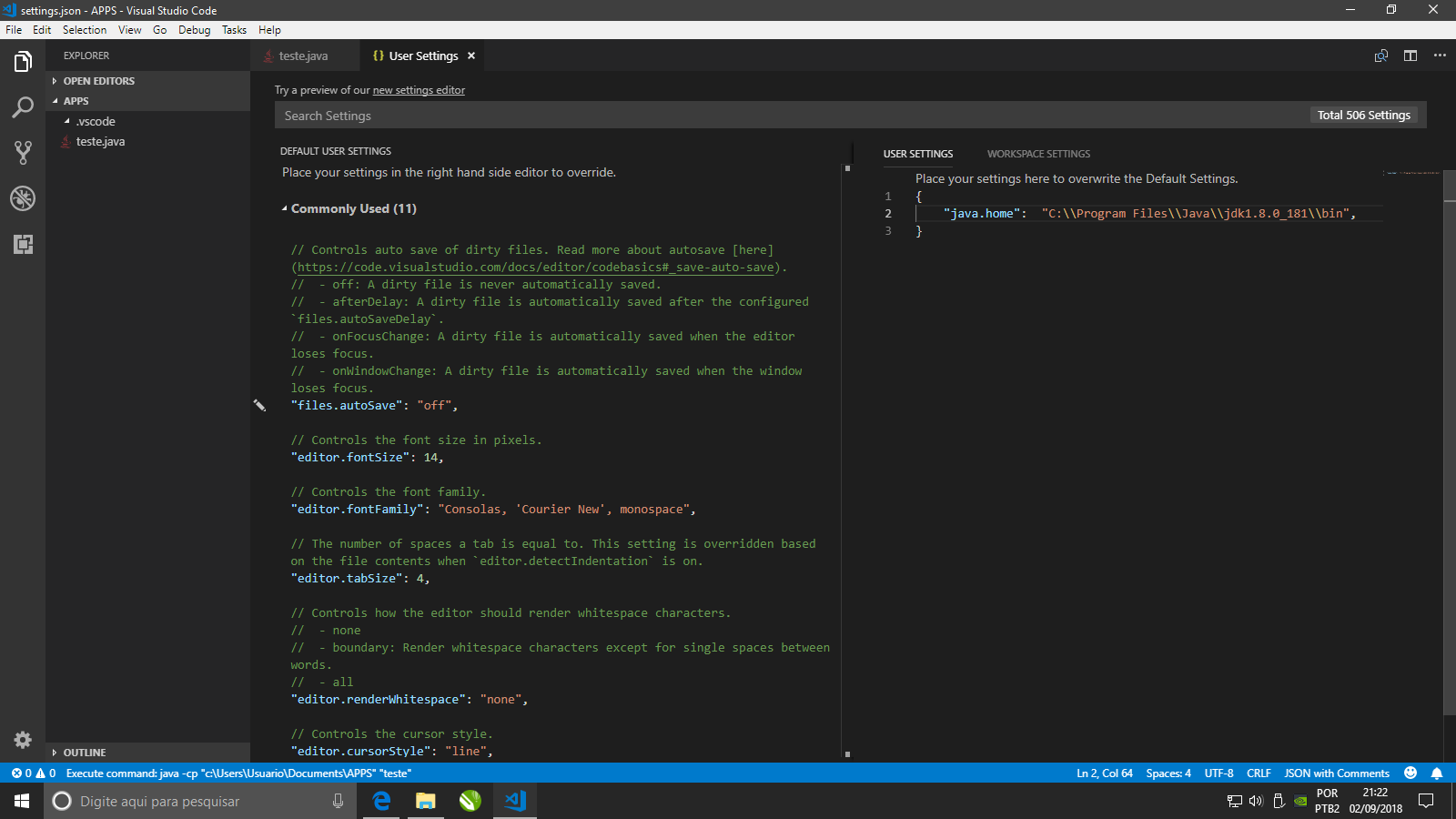Click the Open Settings file icon in editor toolbar
Screen dimensions: 1456x819
click(1381, 56)
